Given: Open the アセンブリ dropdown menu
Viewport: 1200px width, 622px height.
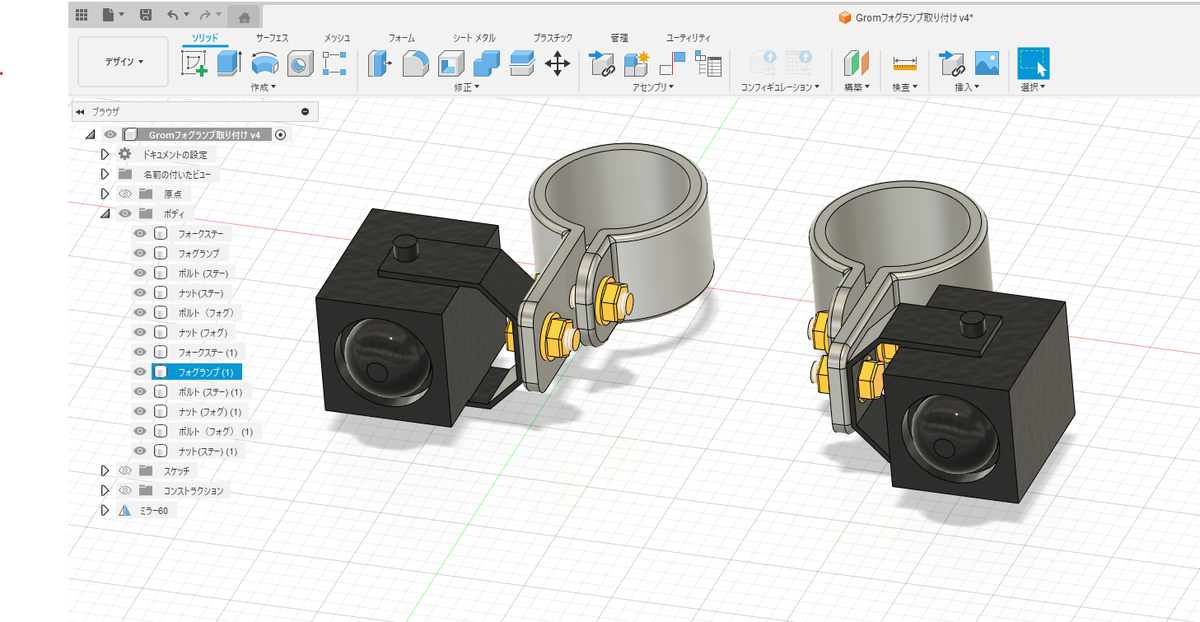Looking at the screenshot, I should click(653, 87).
